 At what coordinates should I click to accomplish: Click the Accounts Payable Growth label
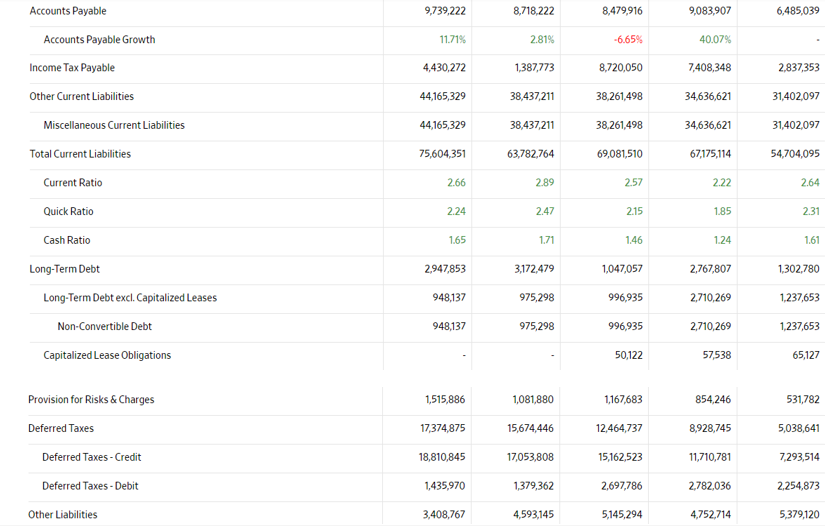pyautogui.click(x=99, y=39)
